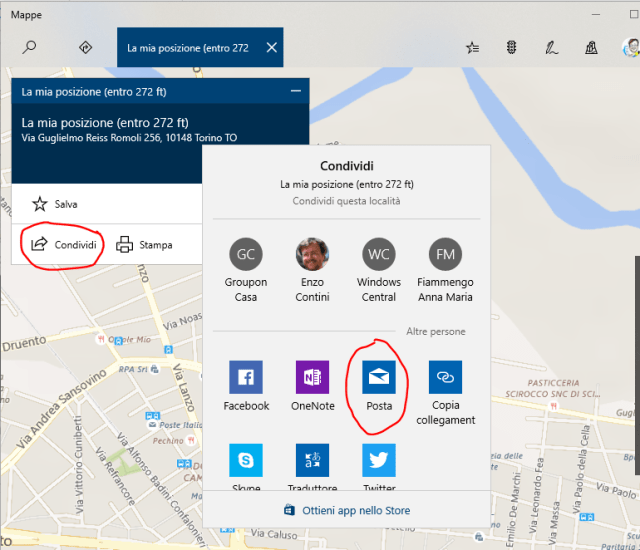The height and width of the screenshot is (550, 640).
Task: Open the user profile picture
Action: [631, 48]
